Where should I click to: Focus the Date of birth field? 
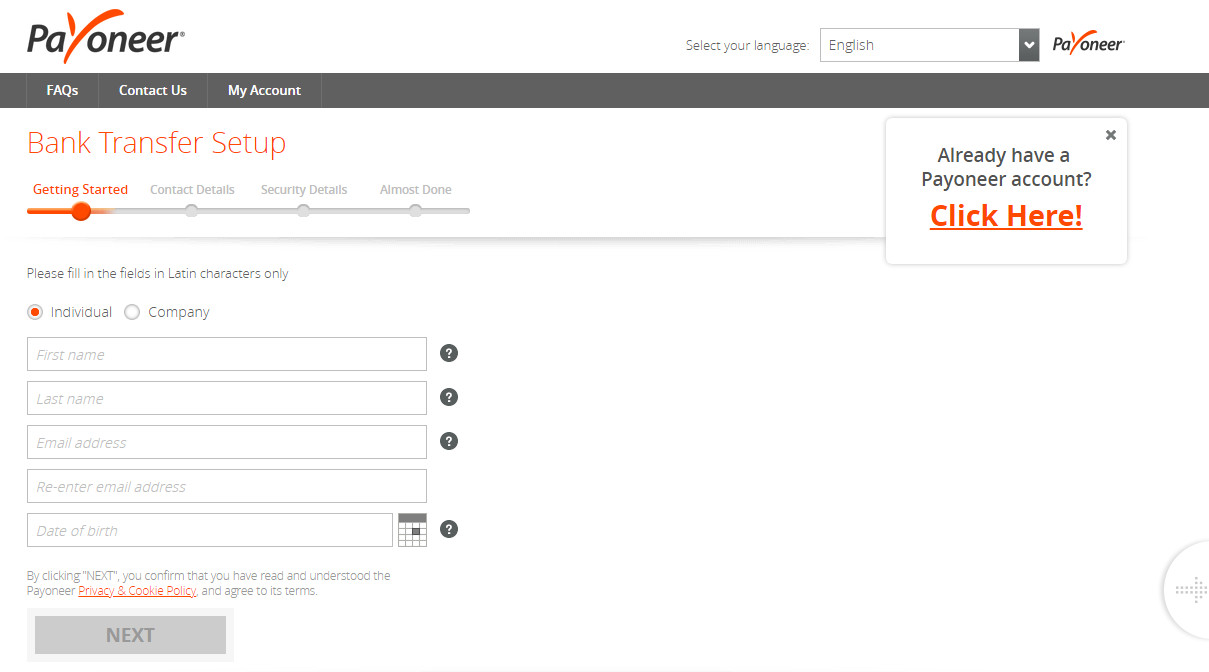click(x=210, y=530)
